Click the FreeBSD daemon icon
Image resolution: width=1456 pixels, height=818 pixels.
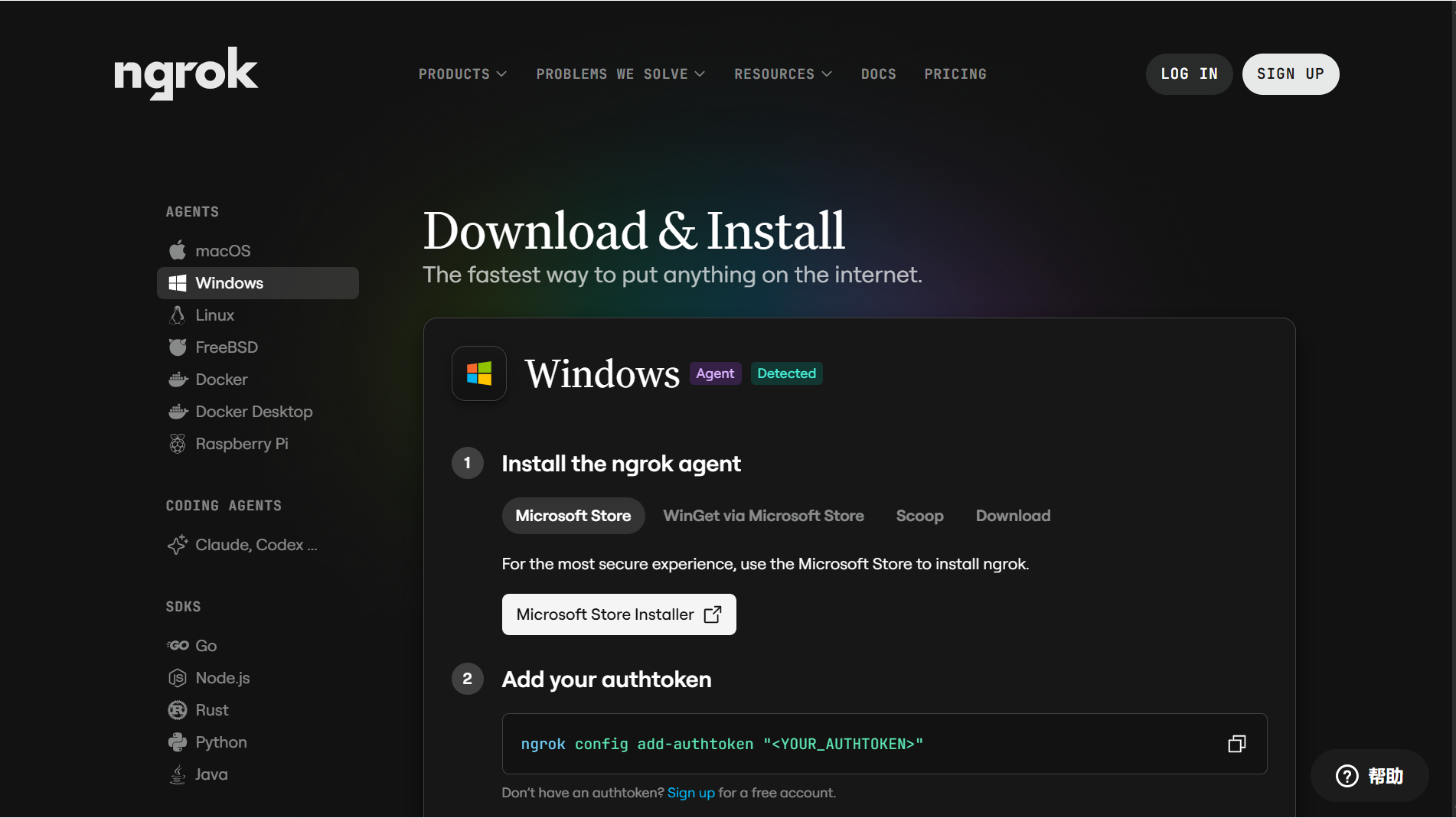178,347
